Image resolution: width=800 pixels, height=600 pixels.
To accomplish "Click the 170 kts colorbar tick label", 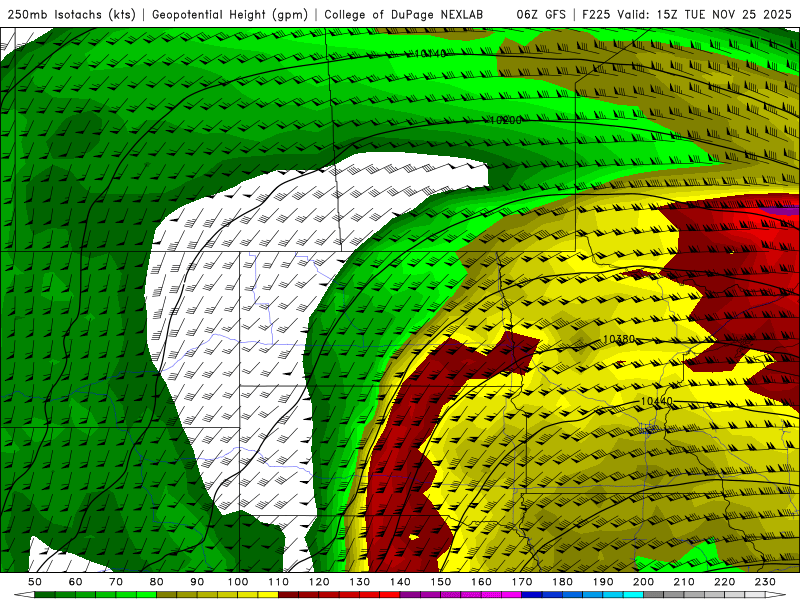I will (x=522, y=582).
